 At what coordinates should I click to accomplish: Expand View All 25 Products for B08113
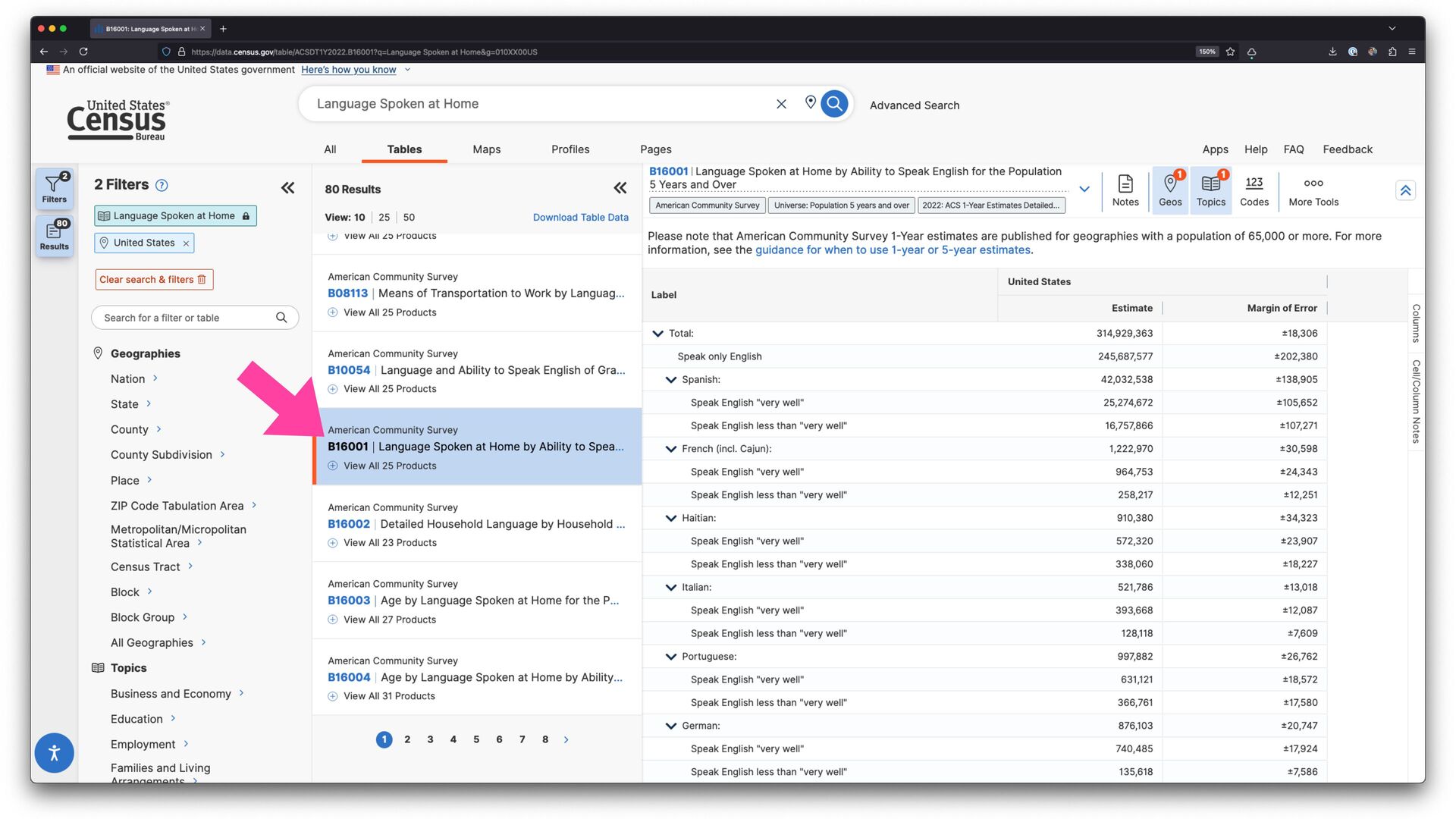tap(382, 312)
